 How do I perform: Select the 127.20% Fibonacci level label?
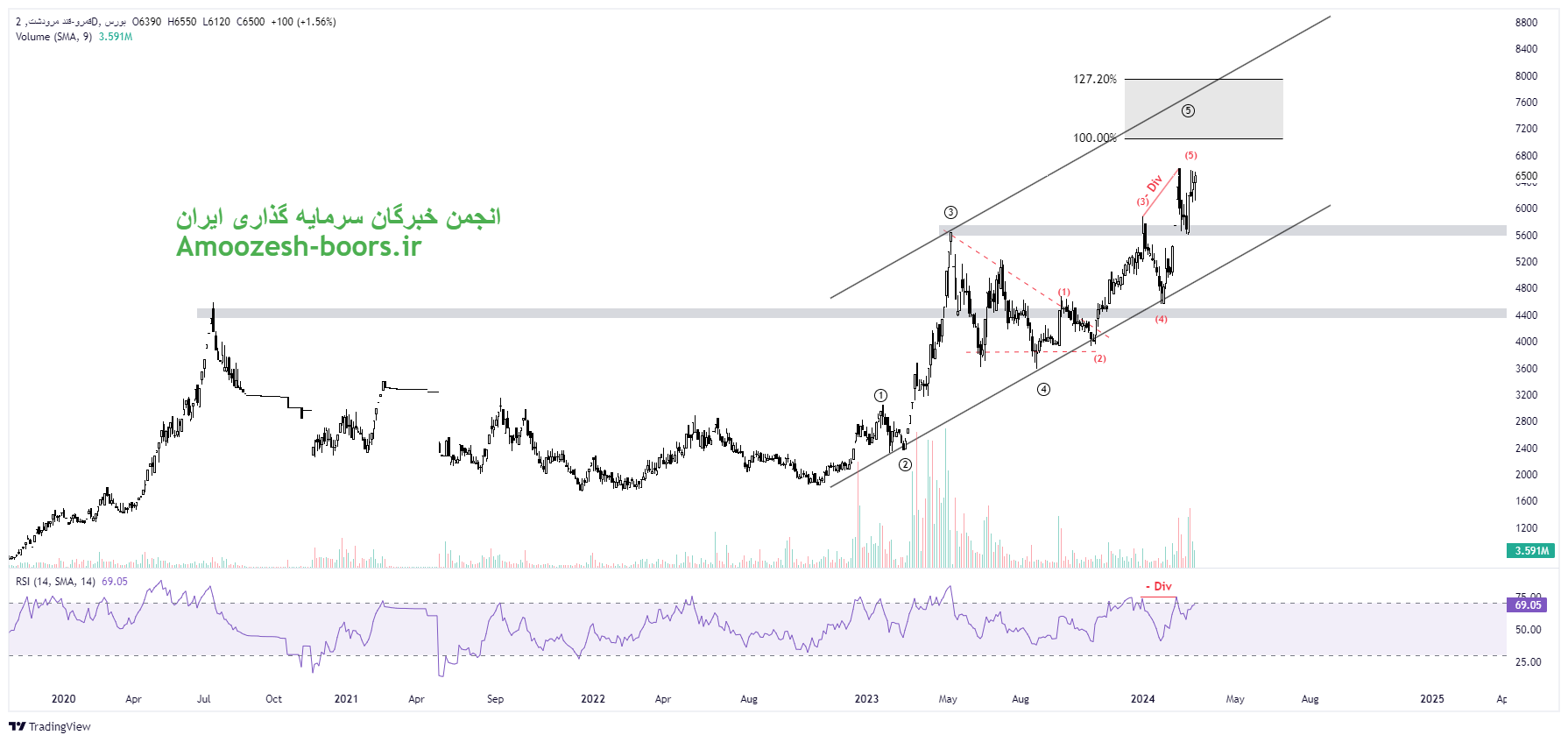[x=1094, y=79]
